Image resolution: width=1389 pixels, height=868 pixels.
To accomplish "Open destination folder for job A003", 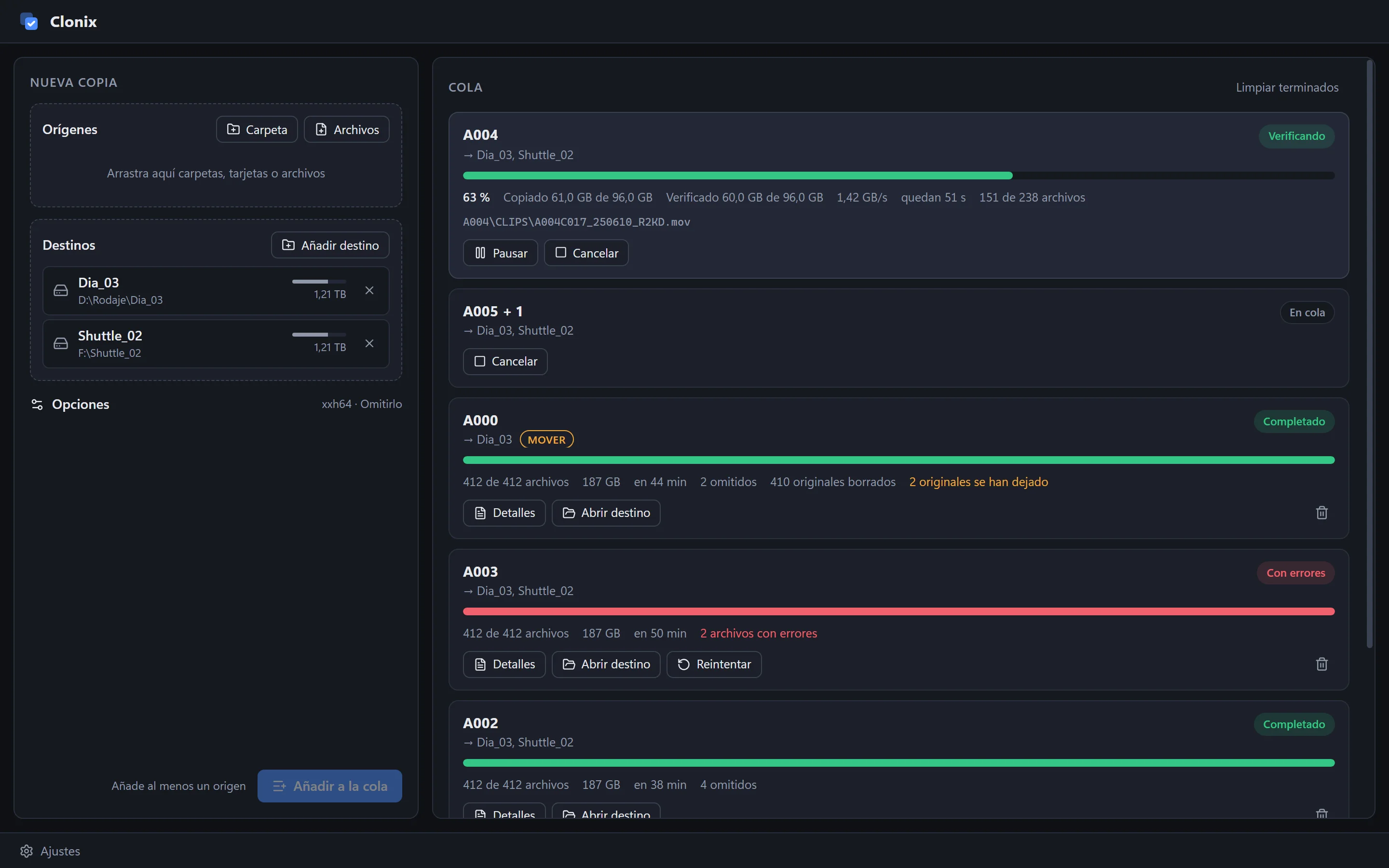I will 606,664.
